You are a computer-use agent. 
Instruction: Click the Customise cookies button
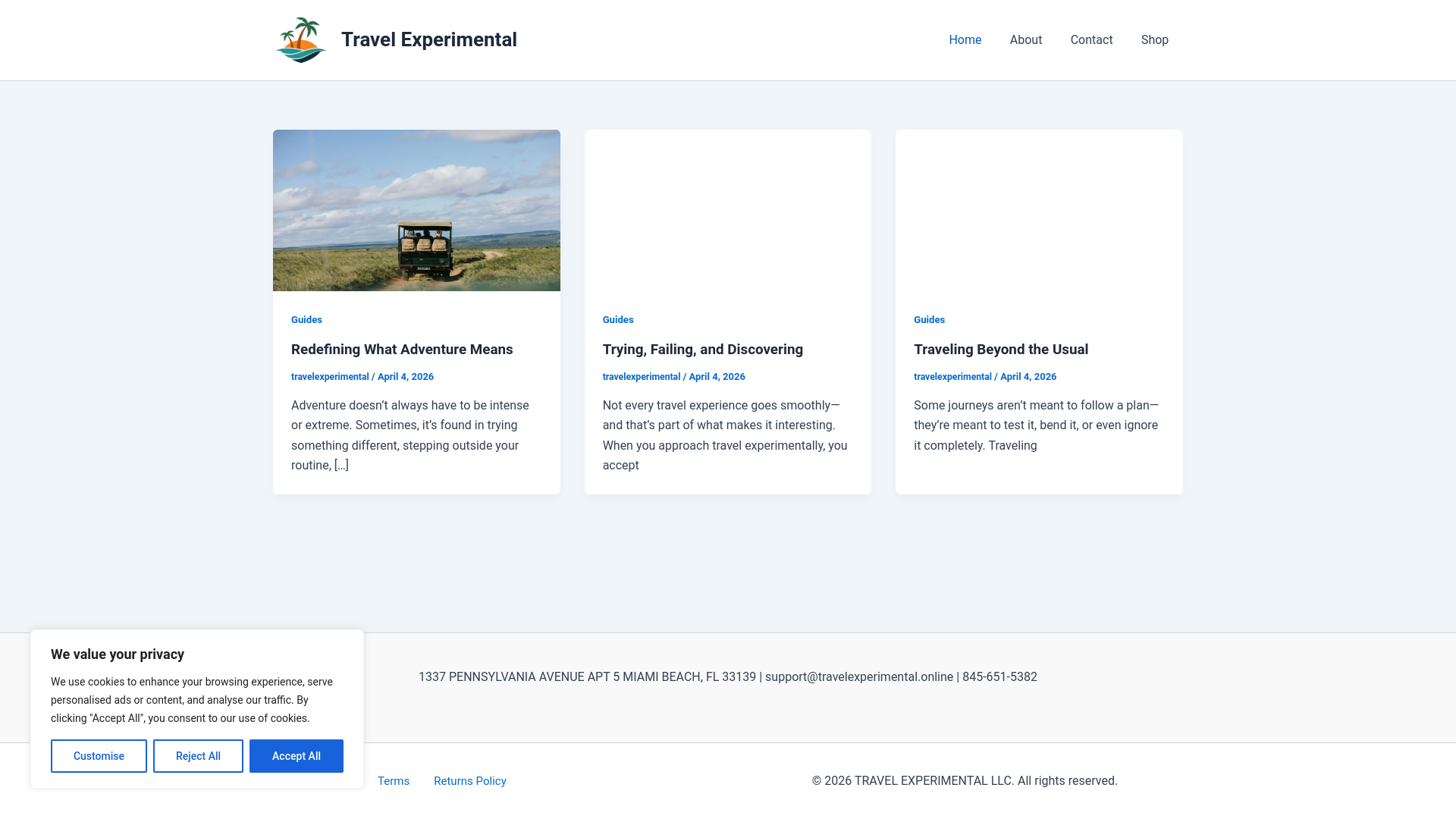(x=99, y=756)
